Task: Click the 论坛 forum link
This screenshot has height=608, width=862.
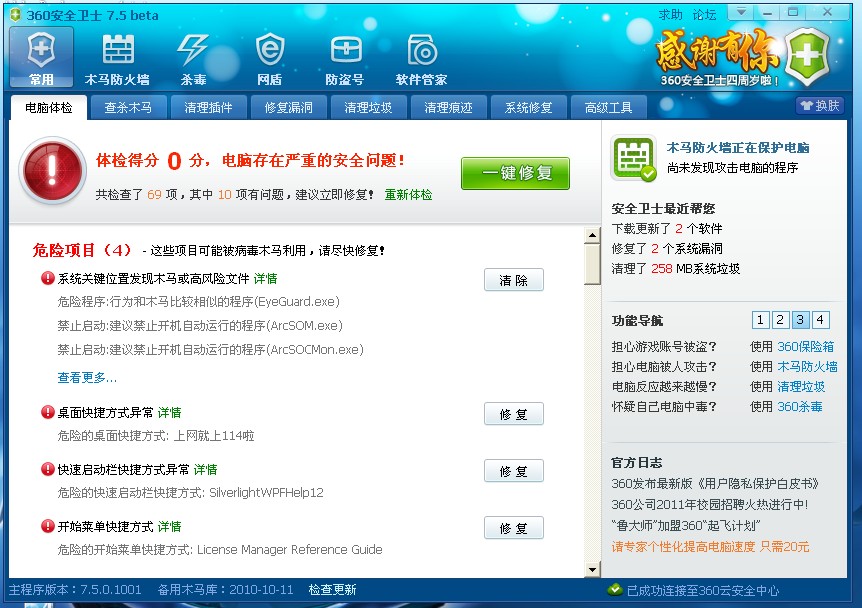Action: 704,15
